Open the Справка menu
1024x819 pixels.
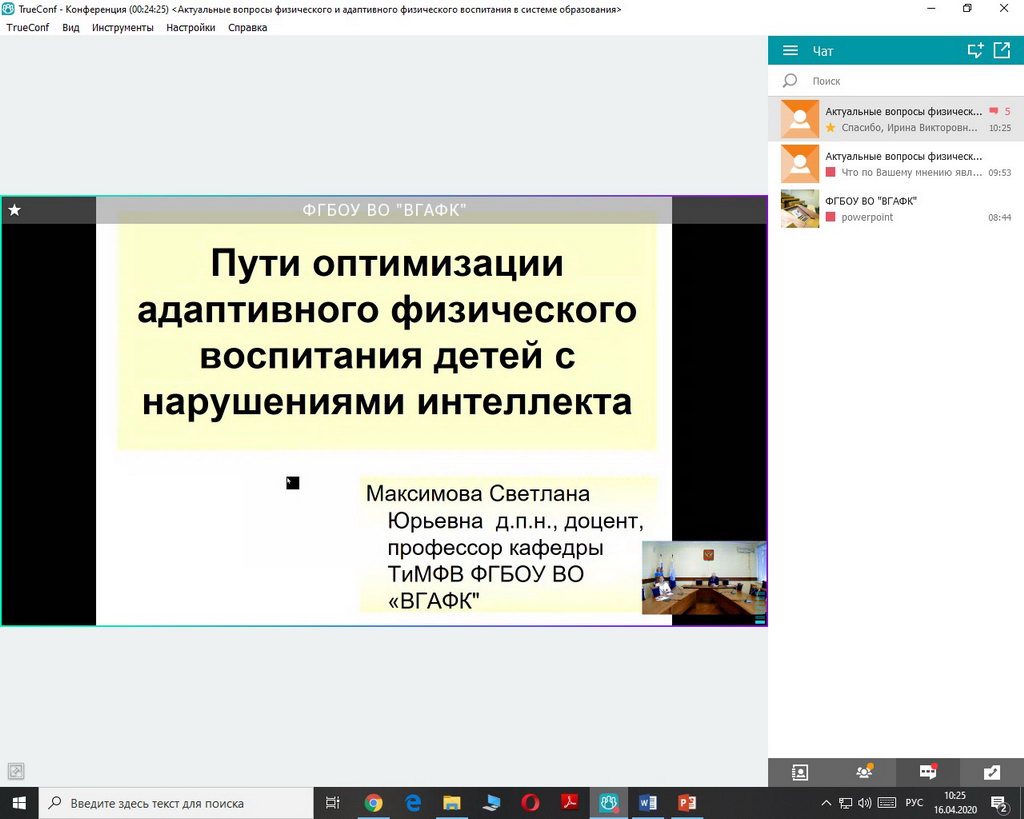coord(247,28)
